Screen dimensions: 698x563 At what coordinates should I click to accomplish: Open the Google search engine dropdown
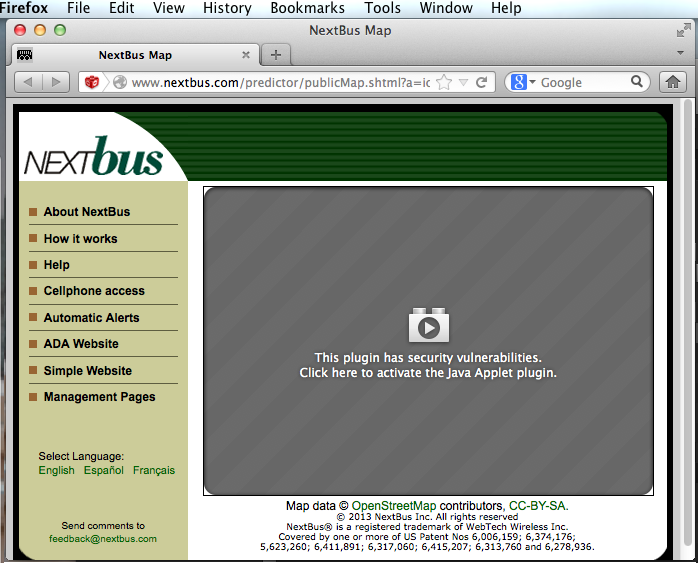click(523, 82)
